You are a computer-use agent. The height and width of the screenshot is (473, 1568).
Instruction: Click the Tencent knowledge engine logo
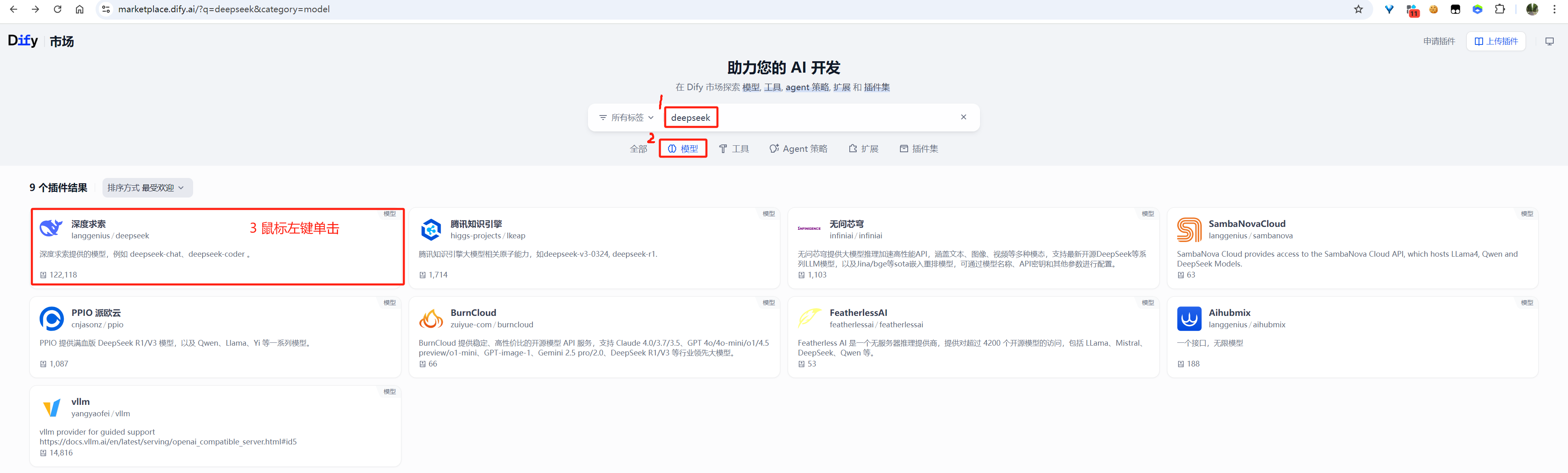coord(431,229)
